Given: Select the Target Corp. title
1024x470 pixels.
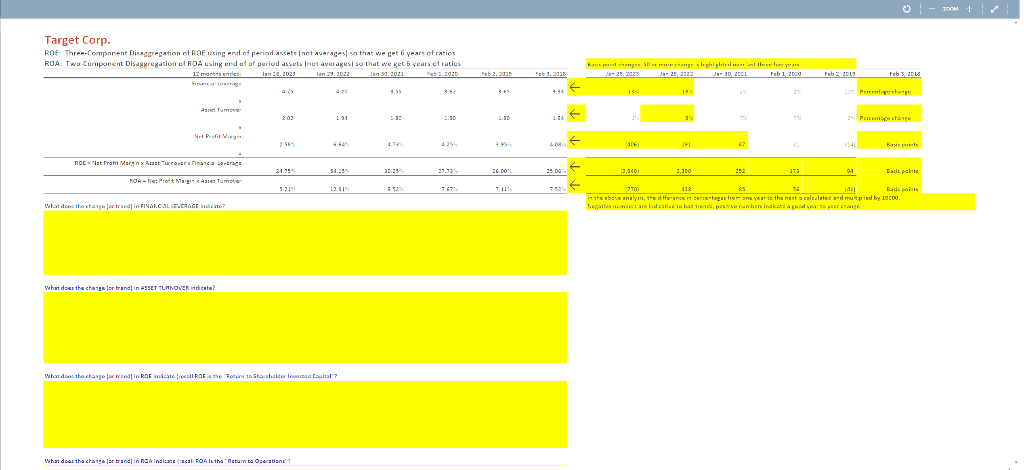Looking at the screenshot, I should [78, 40].
